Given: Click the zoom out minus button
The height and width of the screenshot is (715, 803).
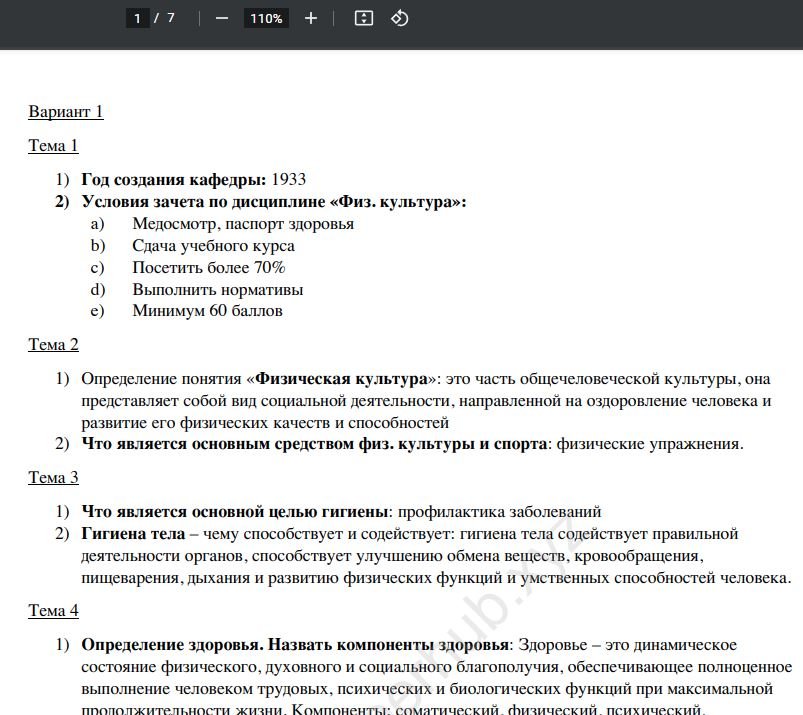Looking at the screenshot, I should (222, 18).
